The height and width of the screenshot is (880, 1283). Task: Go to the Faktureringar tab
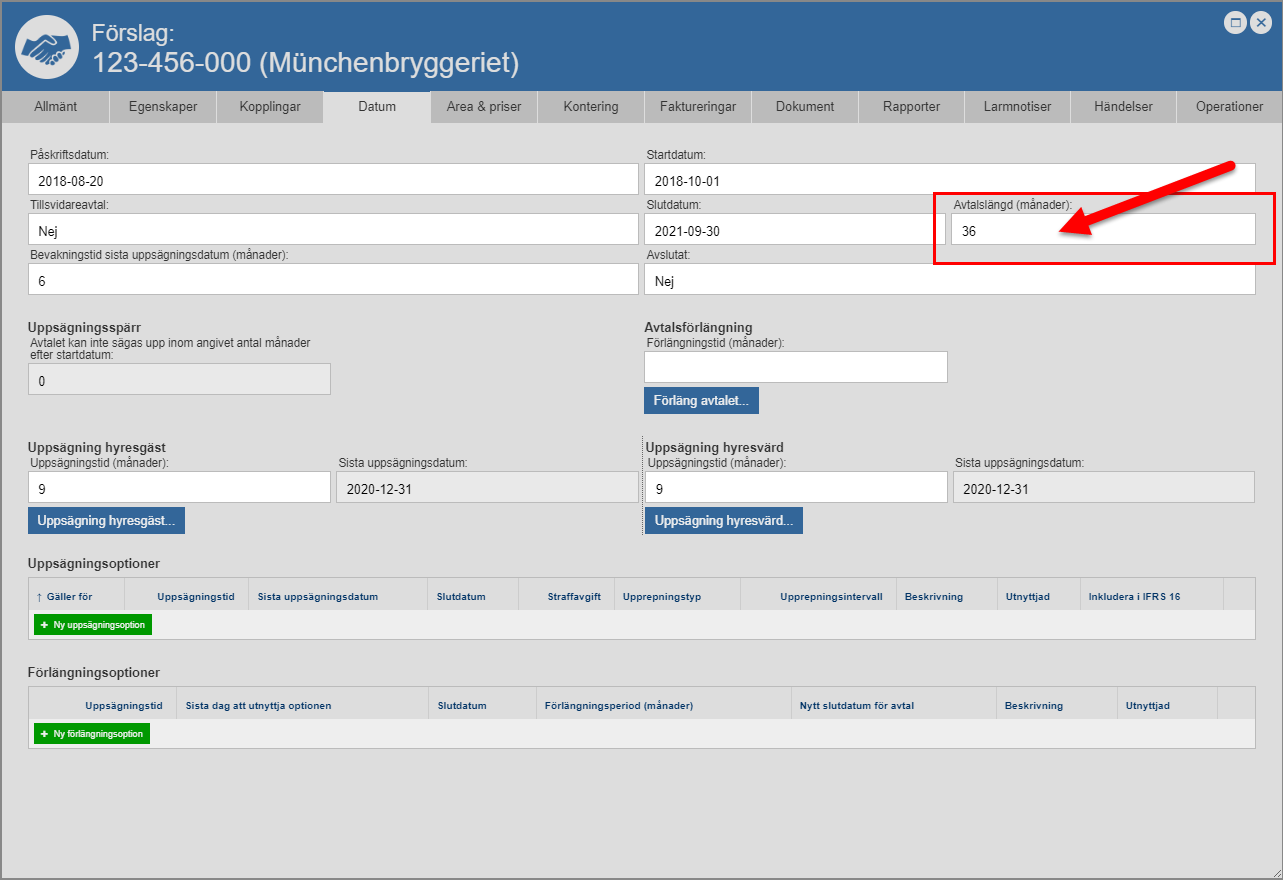[x=698, y=107]
